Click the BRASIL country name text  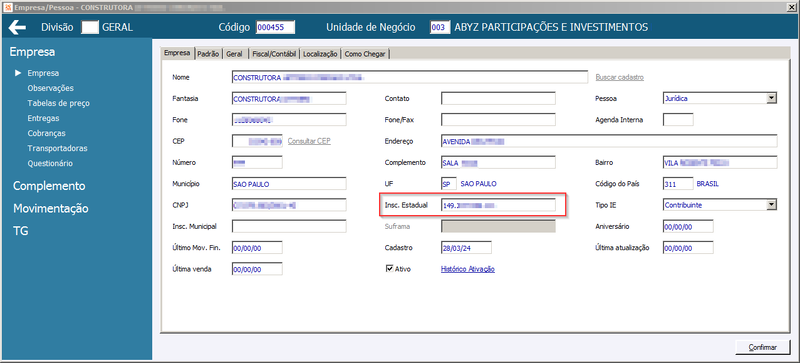click(x=708, y=184)
